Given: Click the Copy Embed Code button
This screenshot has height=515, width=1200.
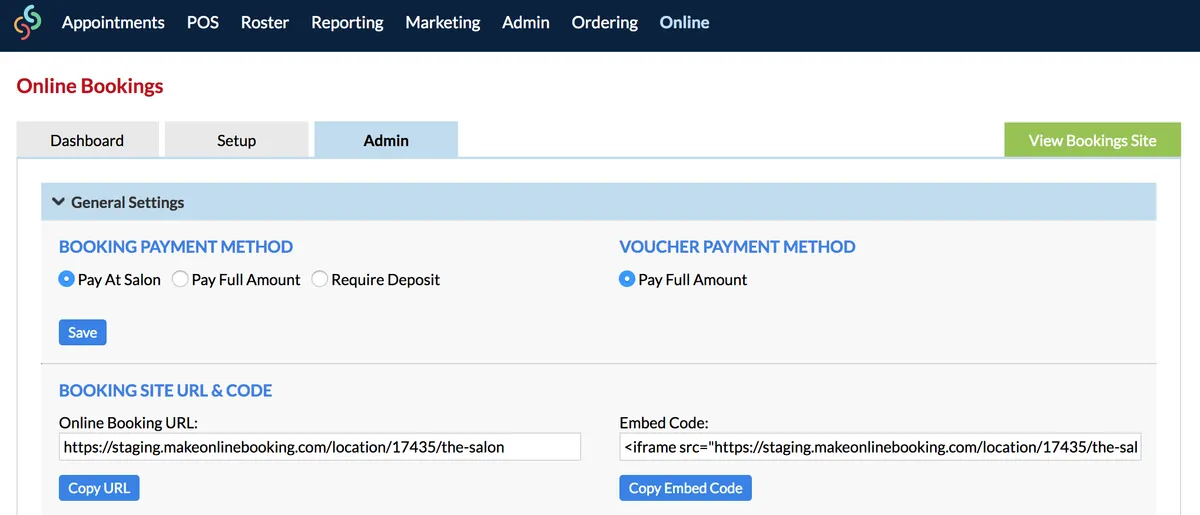Looking at the screenshot, I should tap(685, 488).
